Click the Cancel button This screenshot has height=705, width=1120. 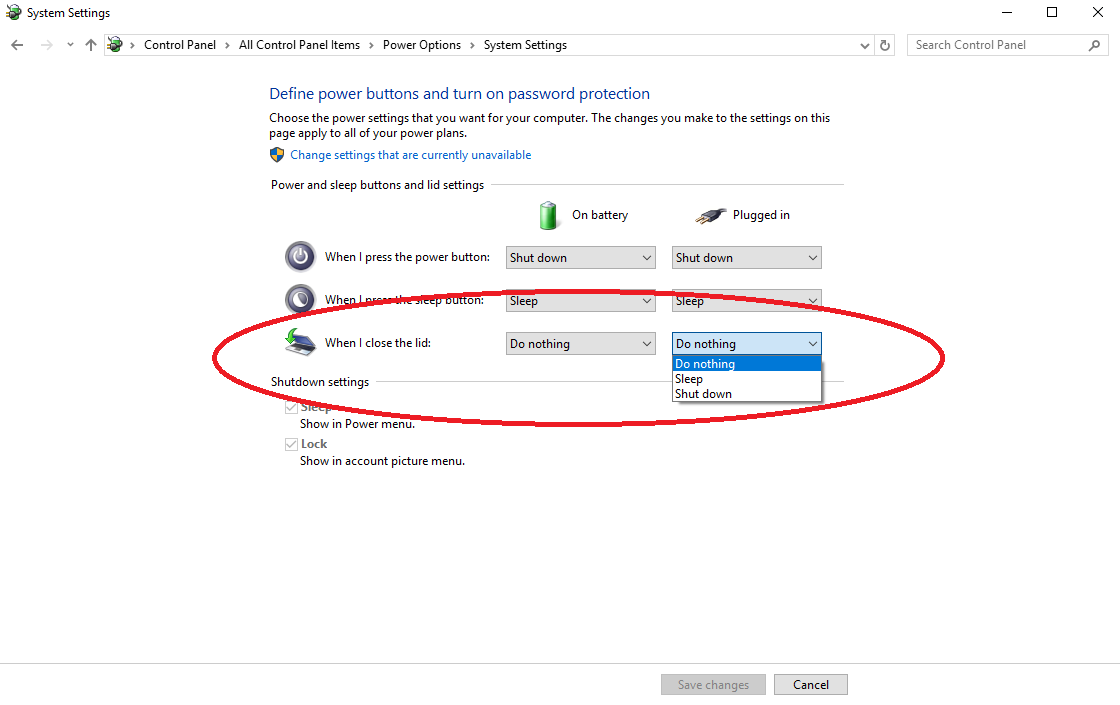click(811, 684)
